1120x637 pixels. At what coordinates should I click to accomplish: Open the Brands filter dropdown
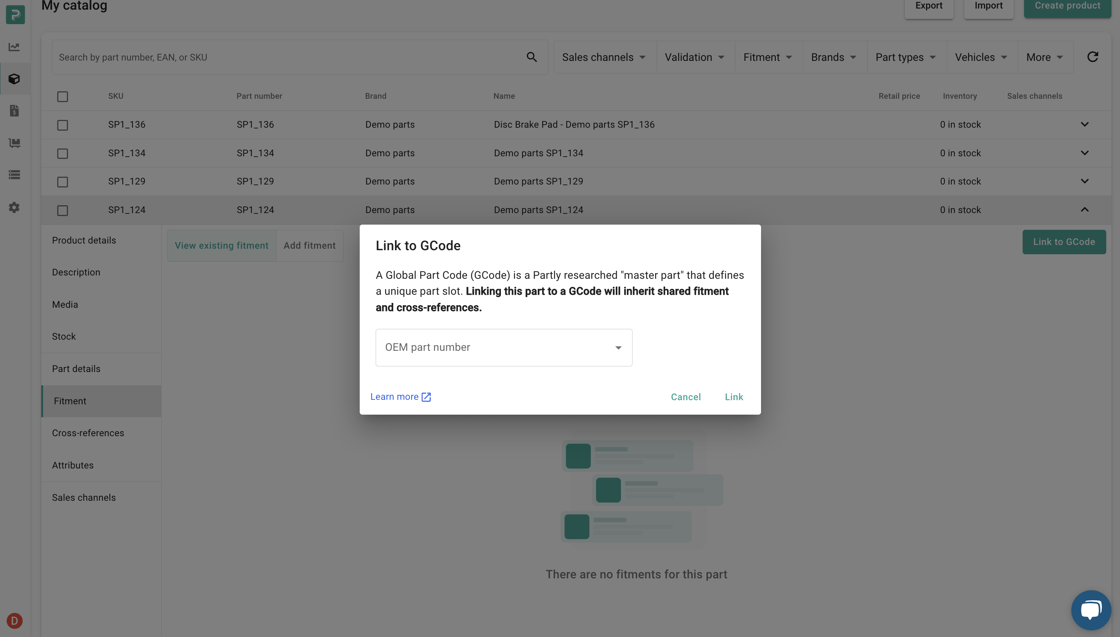(833, 57)
